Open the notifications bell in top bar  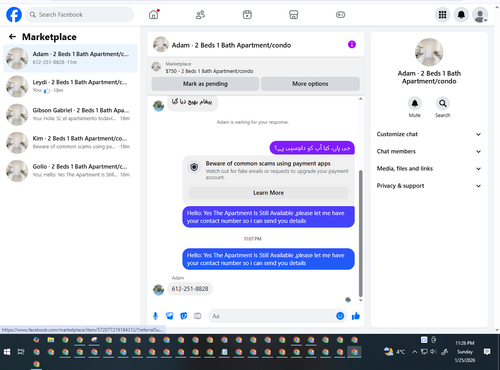click(461, 15)
